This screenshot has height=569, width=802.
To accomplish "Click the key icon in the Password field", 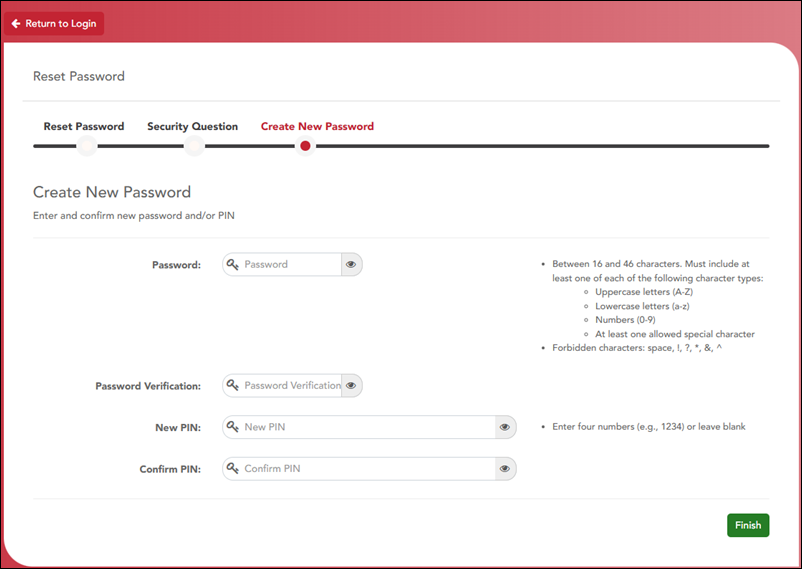I will [x=233, y=265].
